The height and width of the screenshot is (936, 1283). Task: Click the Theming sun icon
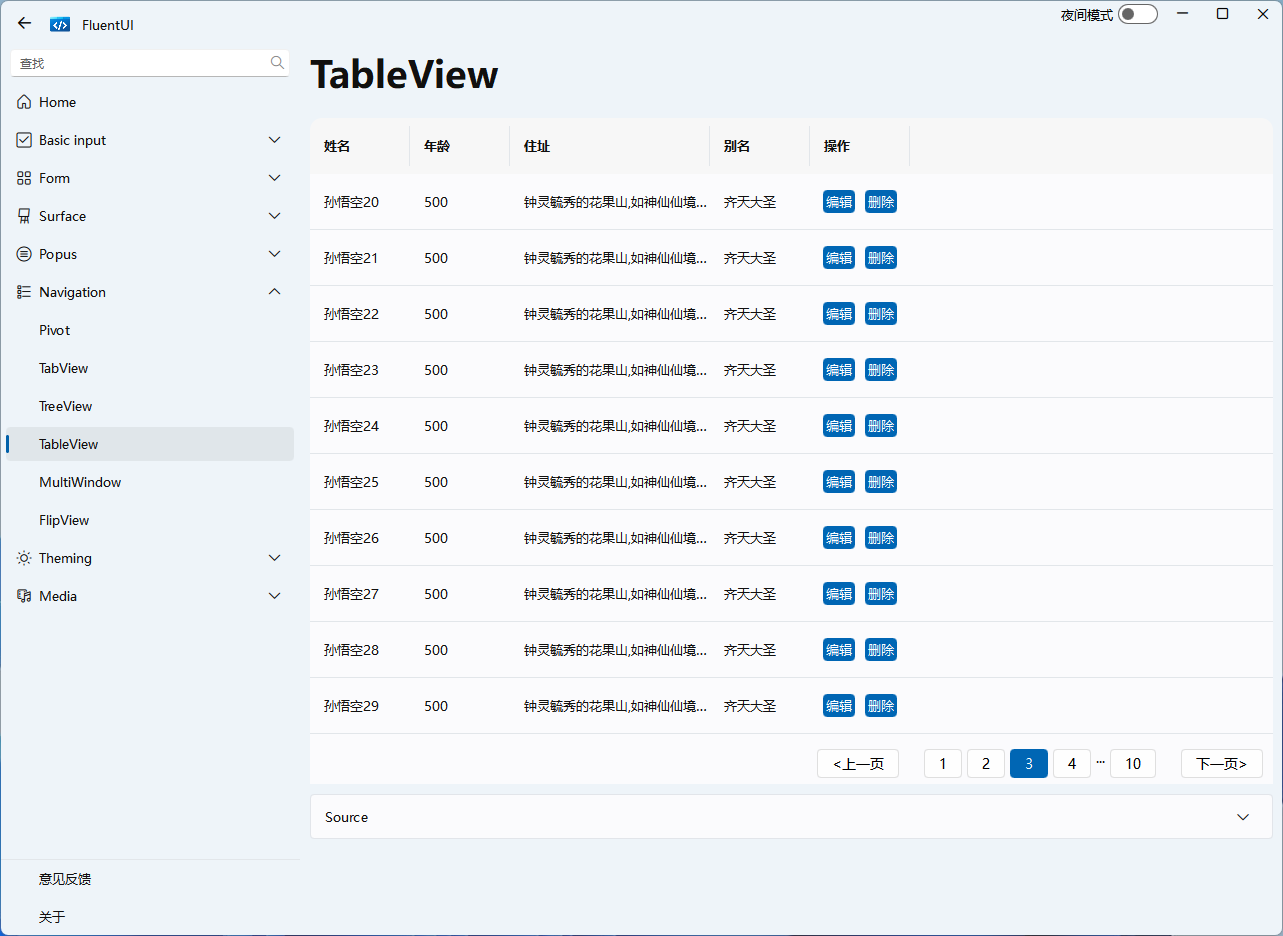(24, 558)
